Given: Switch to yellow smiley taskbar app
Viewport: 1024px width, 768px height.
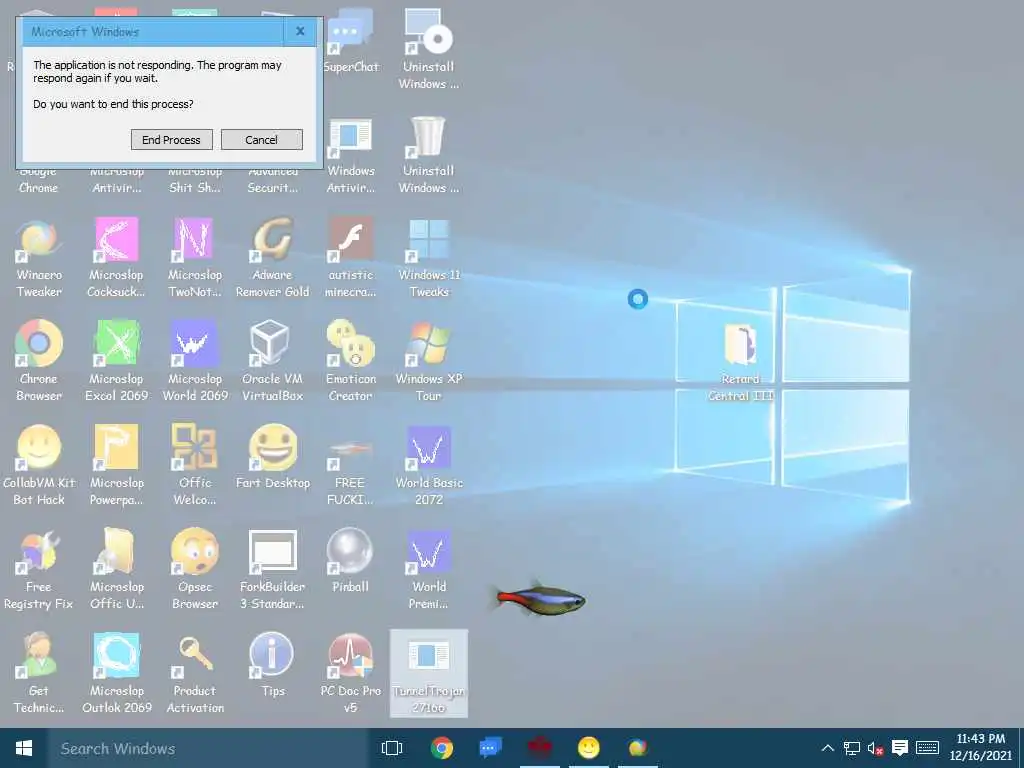Looking at the screenshot, I should (x=588, y=748).
